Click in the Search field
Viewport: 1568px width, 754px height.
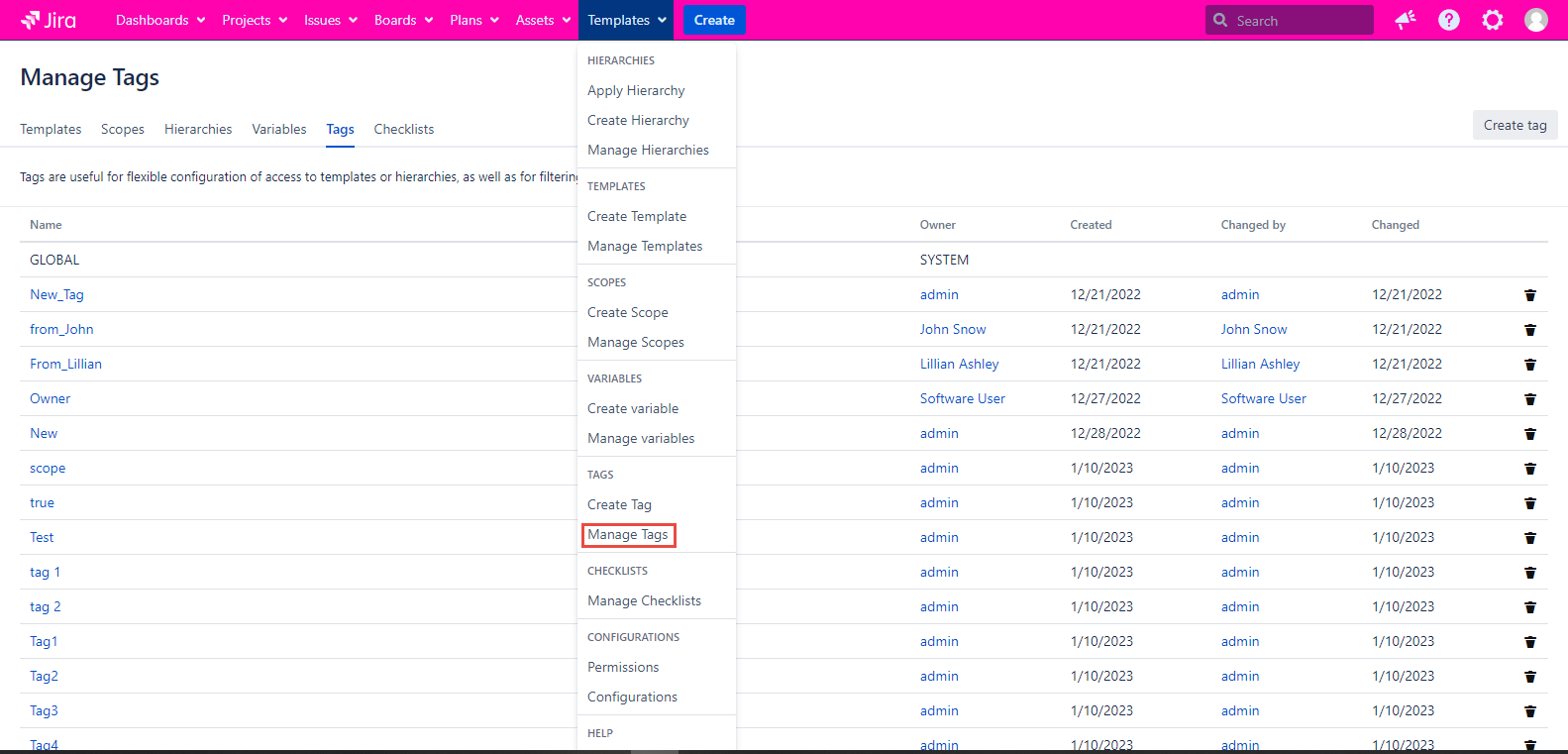pos(1298,20)
